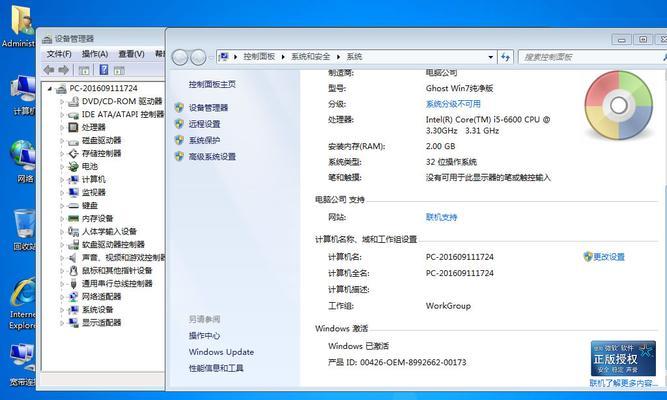Expand the 显示适配器 tree node arrow

click(x=62, y=323)
